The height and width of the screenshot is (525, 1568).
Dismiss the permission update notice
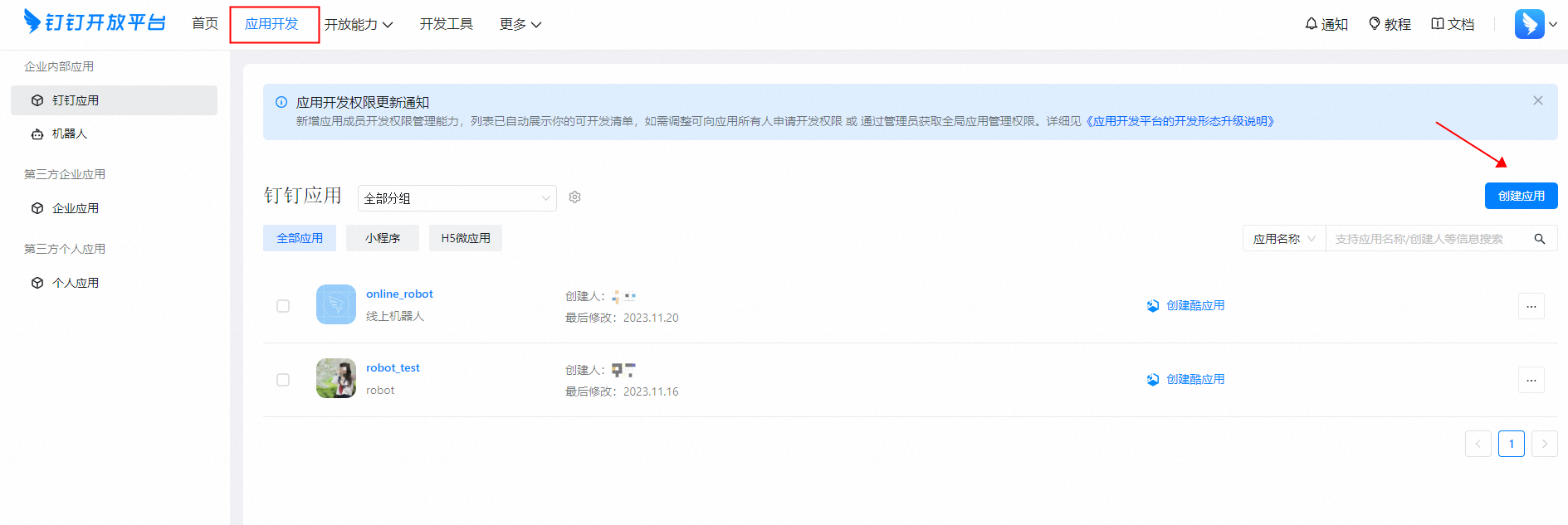pyautogui.click(x=1538, y=100)
